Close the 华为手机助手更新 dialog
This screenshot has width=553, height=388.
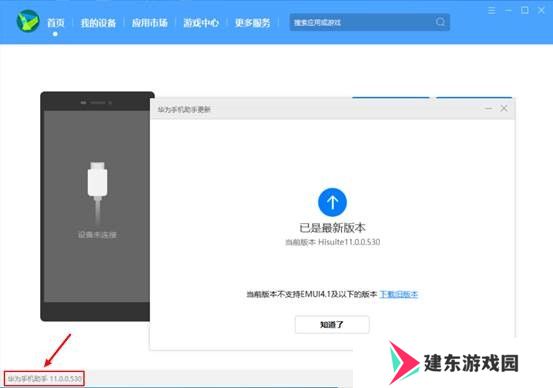[x=504, y=109]
